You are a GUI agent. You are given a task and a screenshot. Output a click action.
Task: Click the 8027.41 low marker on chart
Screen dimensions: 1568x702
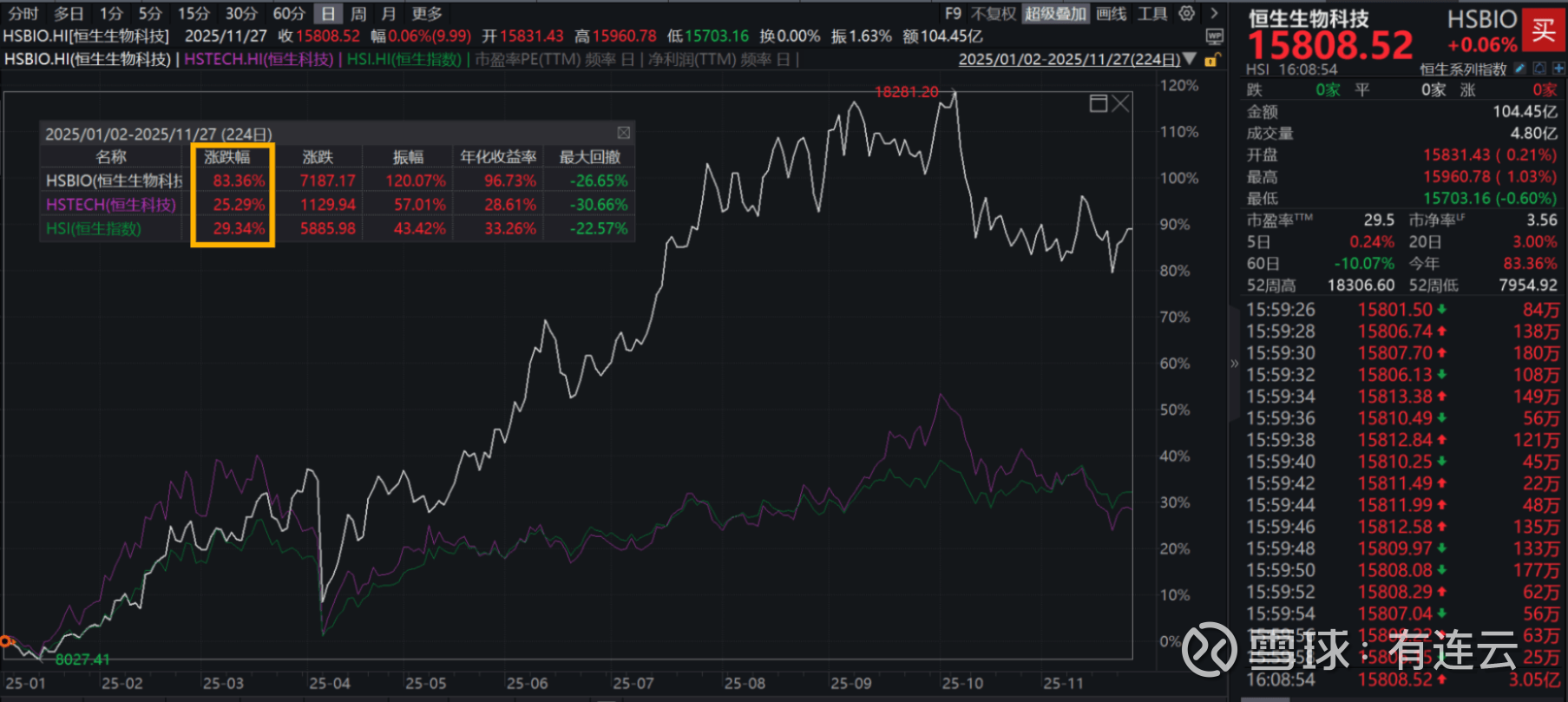click(x=82, y=659)
